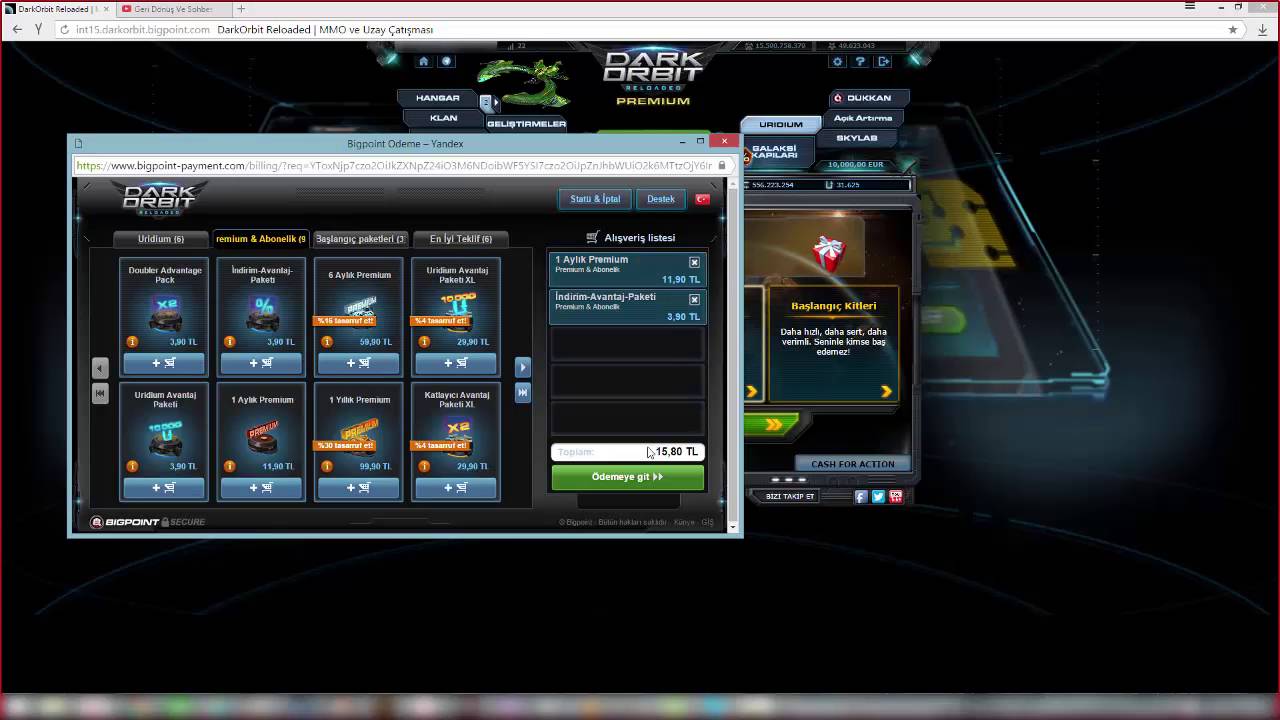
Task: Select URIDIUM tab in game page
Action: [x=781, y=125]
